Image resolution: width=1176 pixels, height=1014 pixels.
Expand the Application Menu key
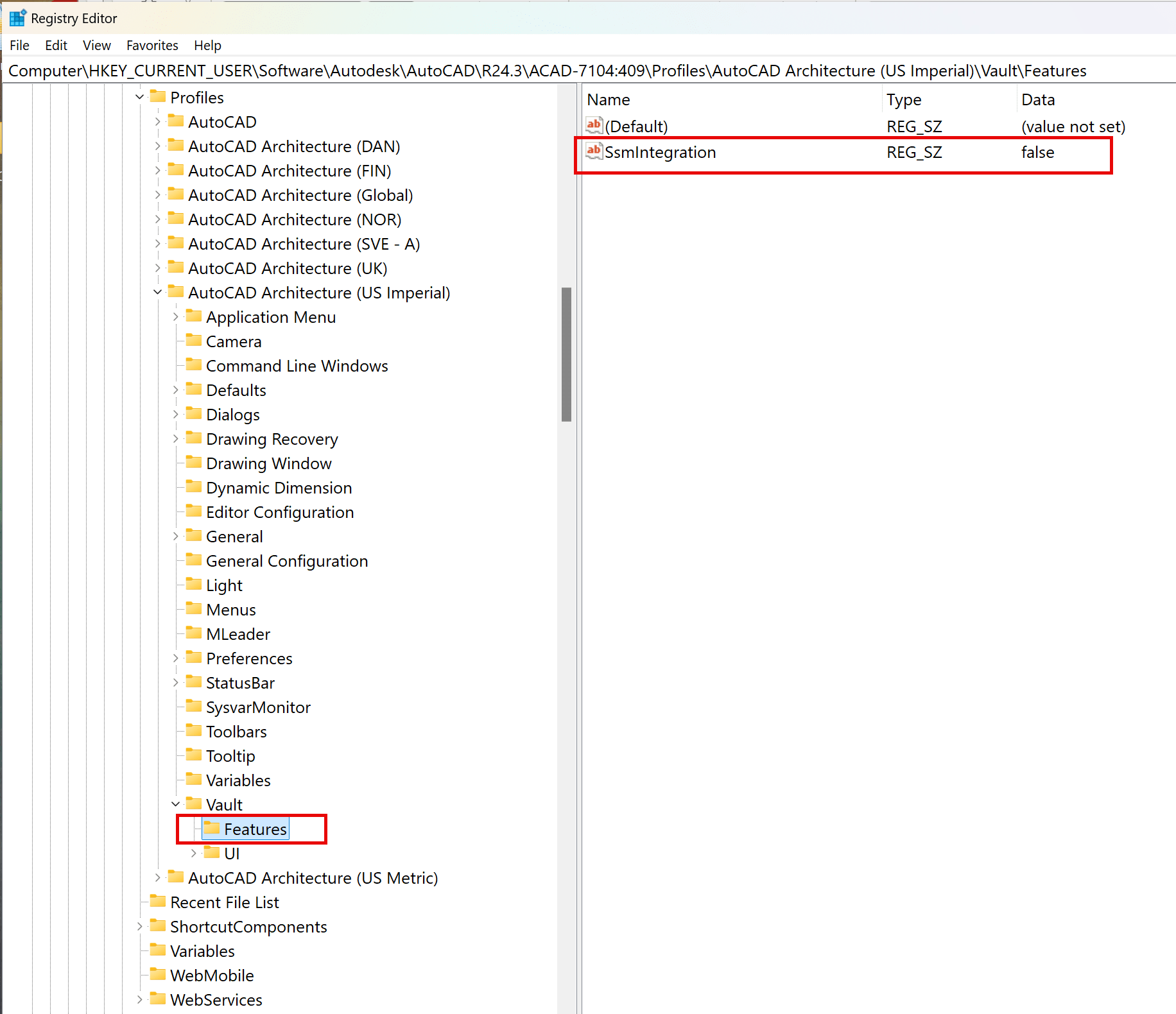pos(176,317)
